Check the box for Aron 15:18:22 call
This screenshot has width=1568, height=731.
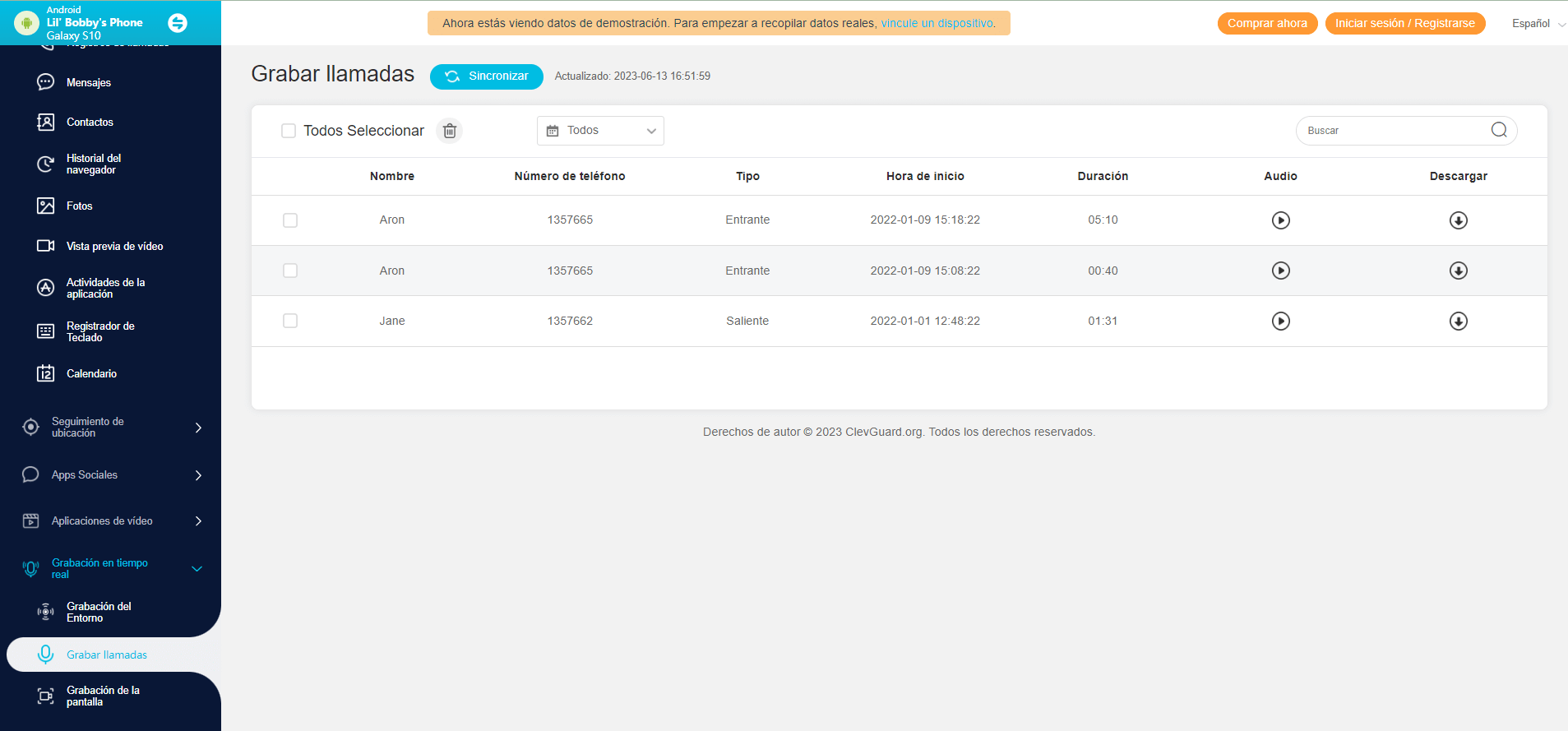tap(290, 220)
